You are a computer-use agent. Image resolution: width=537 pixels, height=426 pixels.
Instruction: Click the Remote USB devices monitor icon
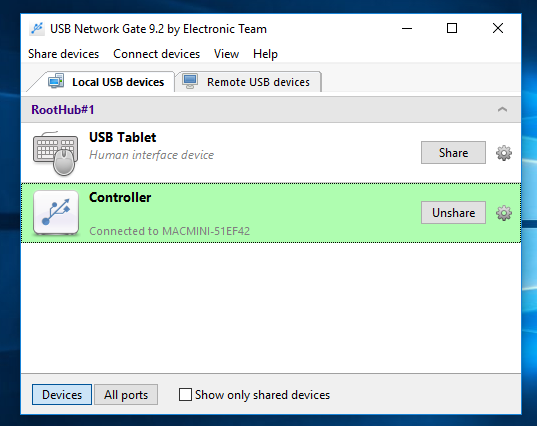pyautogui.click(x=190, y=82)
